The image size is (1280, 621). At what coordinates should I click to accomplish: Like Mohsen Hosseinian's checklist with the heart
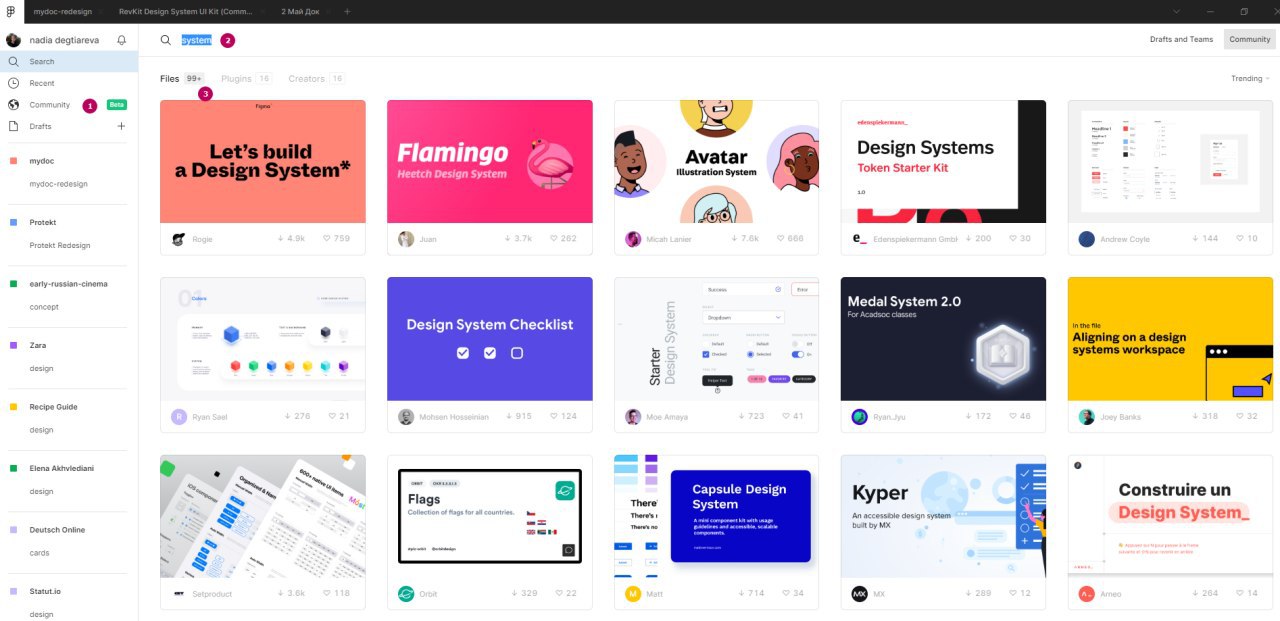tap(553, 417)
